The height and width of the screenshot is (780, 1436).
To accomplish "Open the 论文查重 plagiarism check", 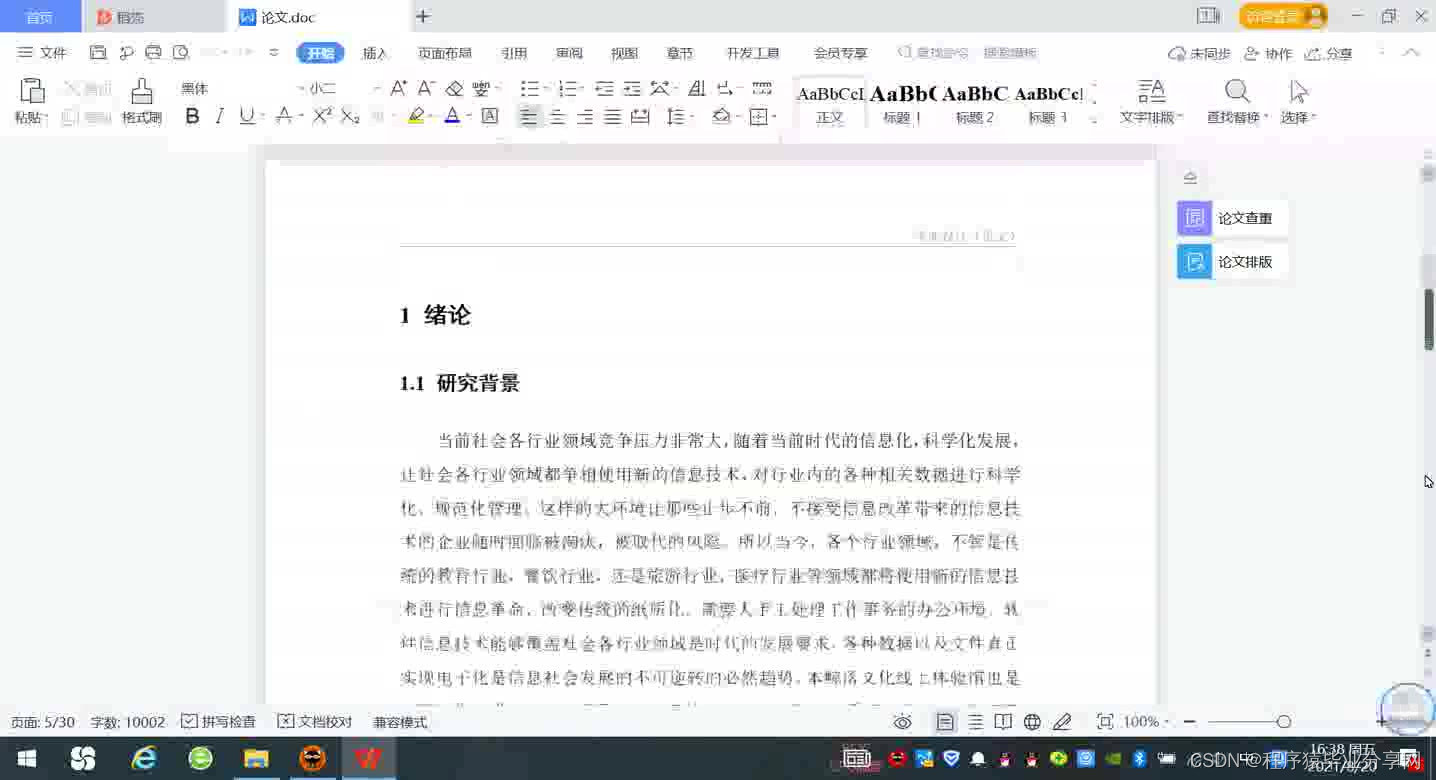I will pos(1232,218).
